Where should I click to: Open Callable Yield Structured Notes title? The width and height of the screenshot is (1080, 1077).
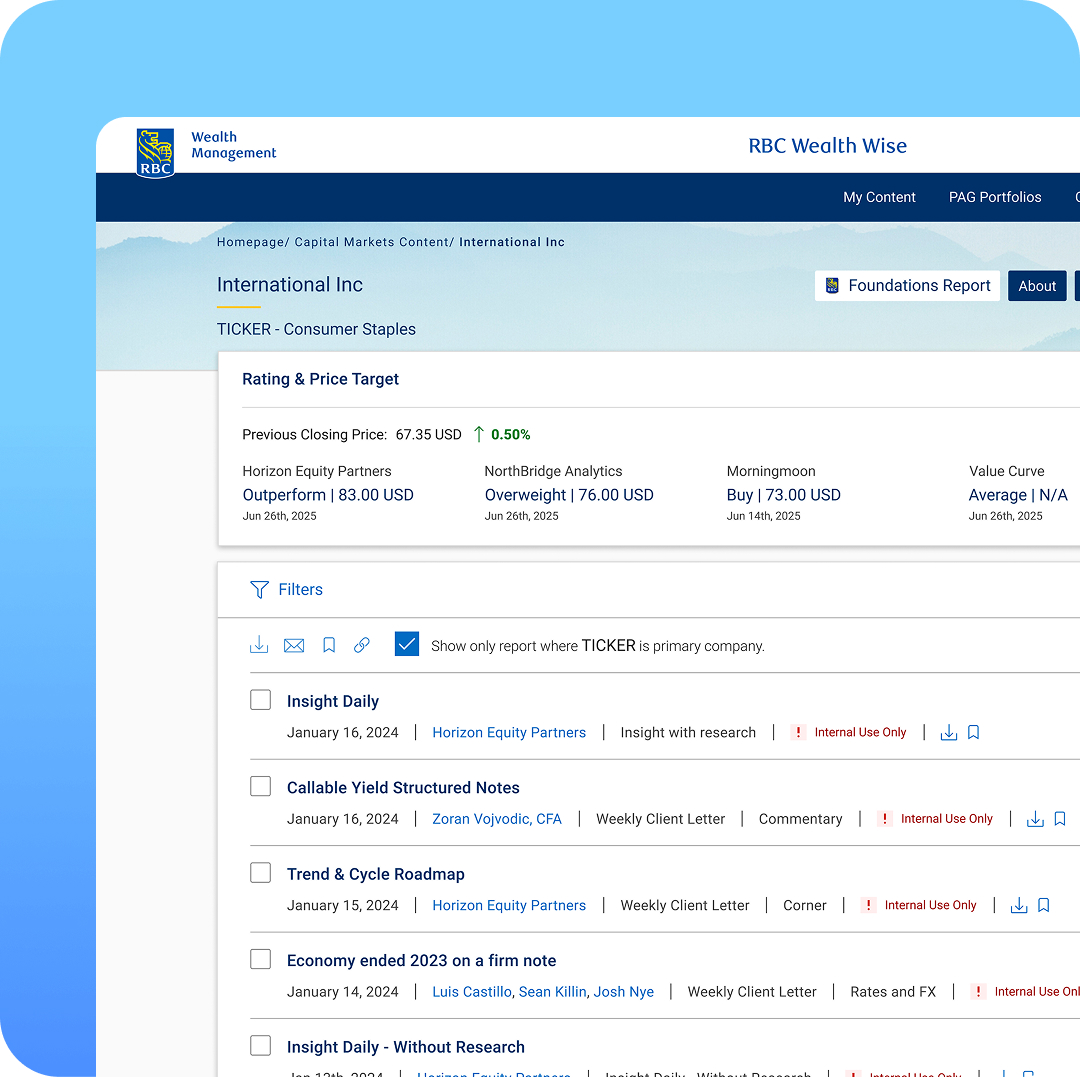pos(403,787)
